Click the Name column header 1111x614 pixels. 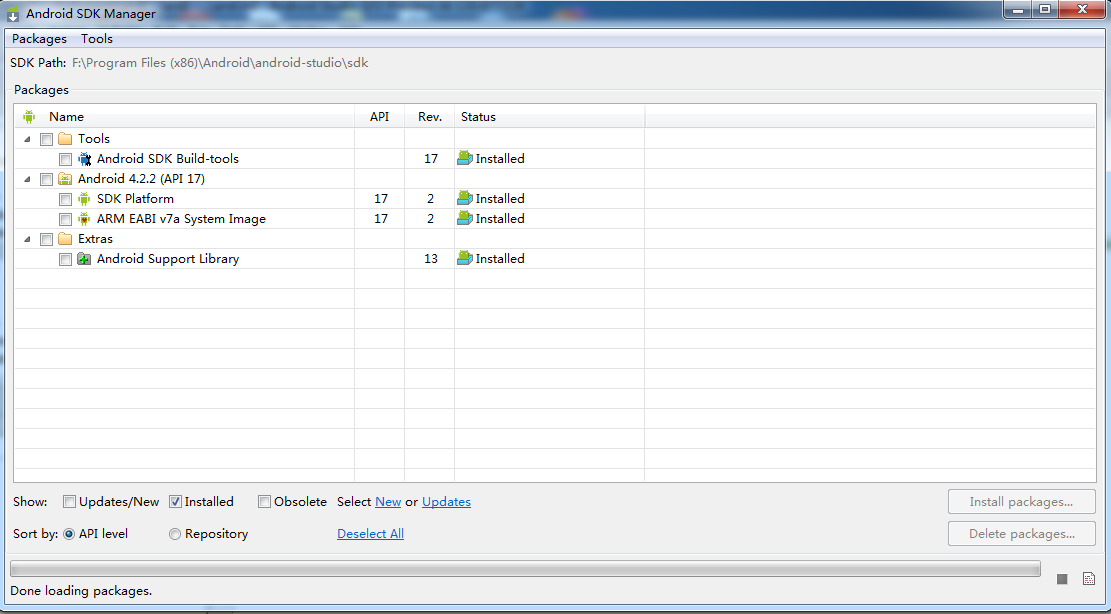[x=184, y=117]
